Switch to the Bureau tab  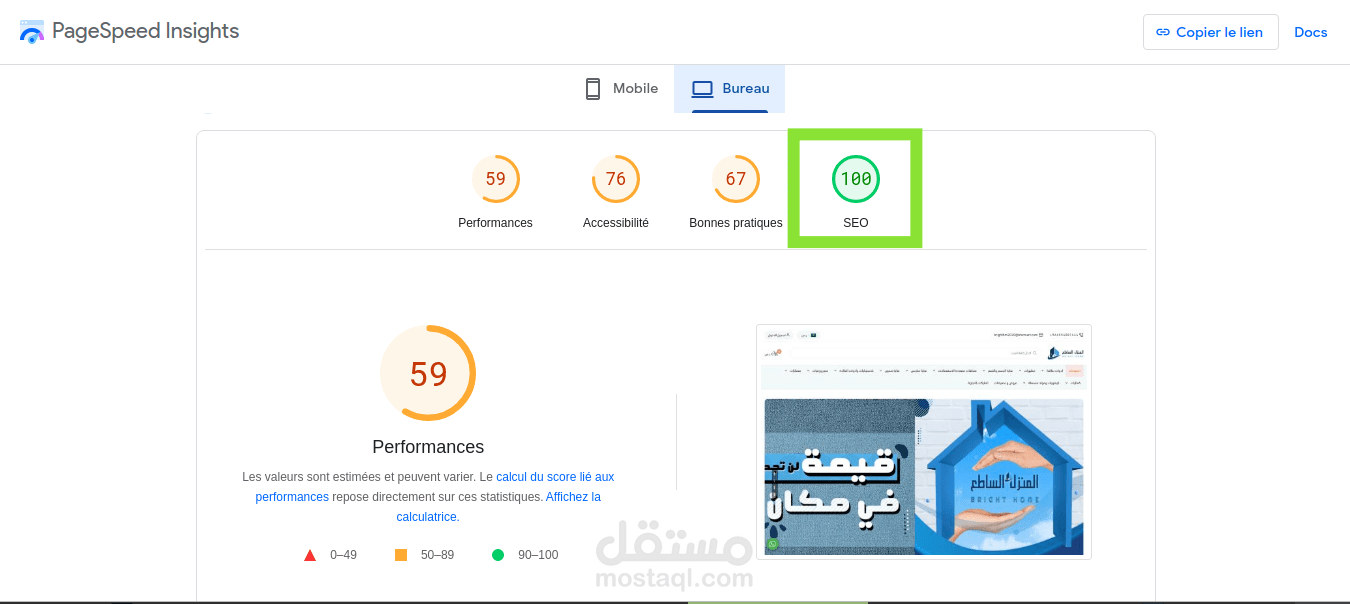[730, 89]
